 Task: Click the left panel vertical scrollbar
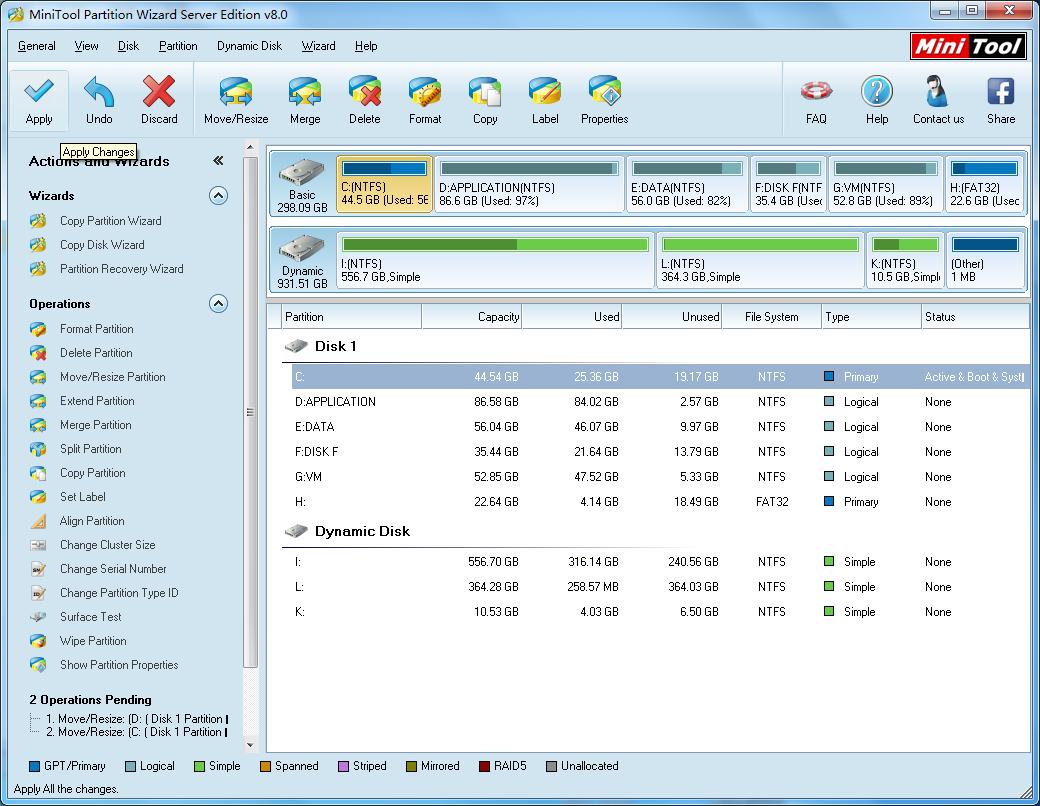coord(250,412)
